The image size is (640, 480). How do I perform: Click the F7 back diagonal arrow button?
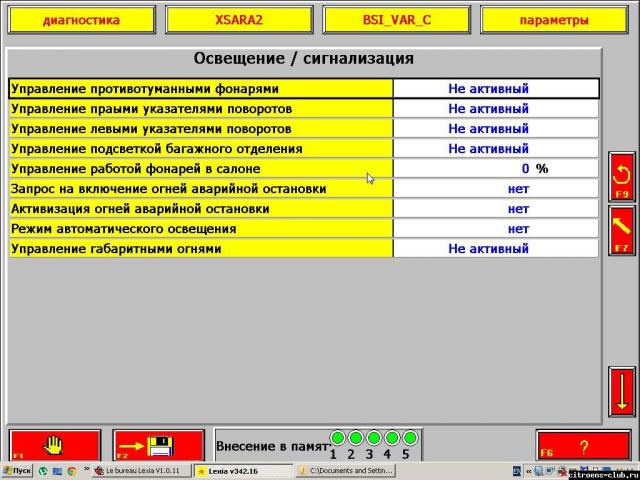coord(622,231)
